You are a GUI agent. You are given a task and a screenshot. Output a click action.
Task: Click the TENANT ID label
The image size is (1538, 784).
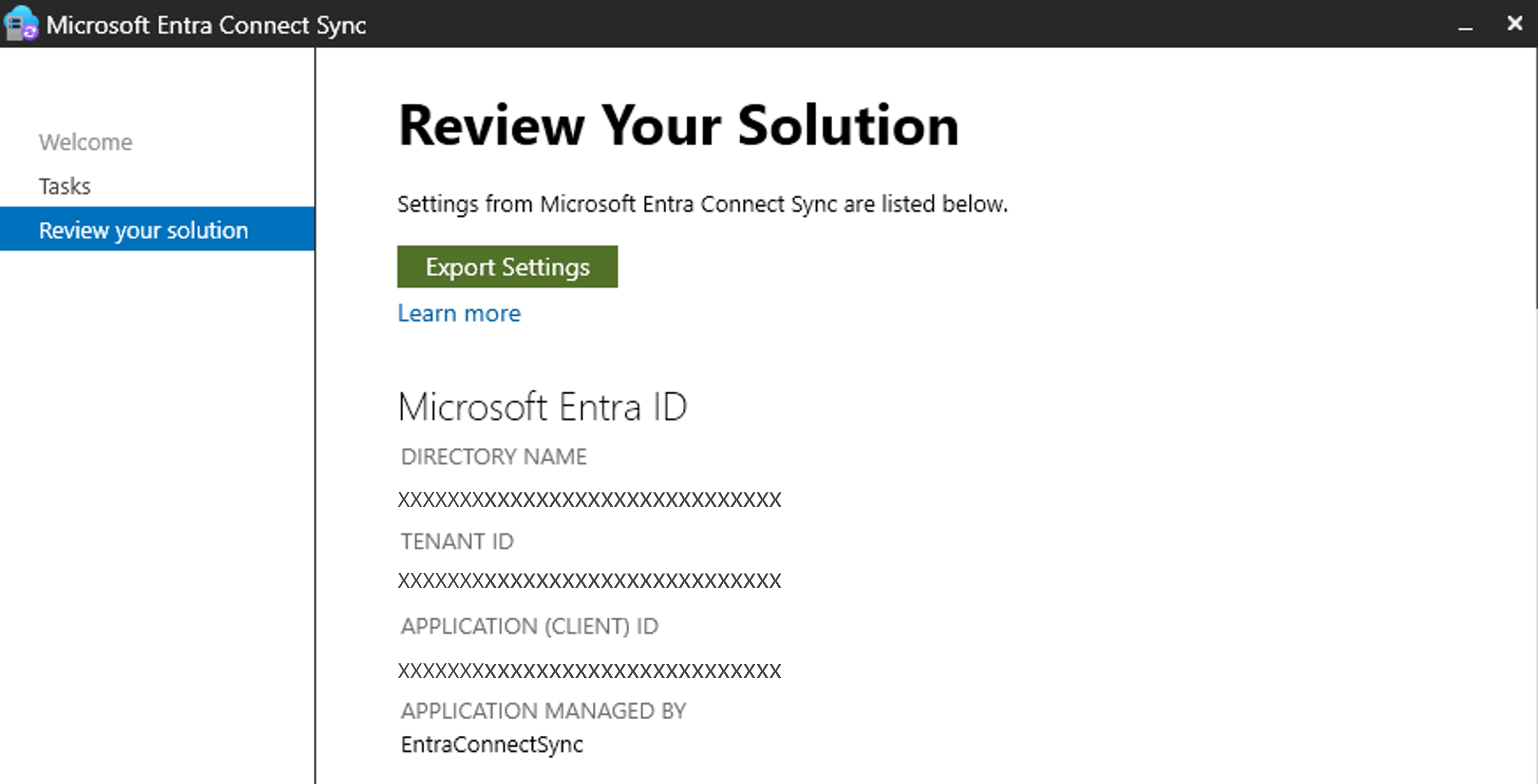coord(457,541)
